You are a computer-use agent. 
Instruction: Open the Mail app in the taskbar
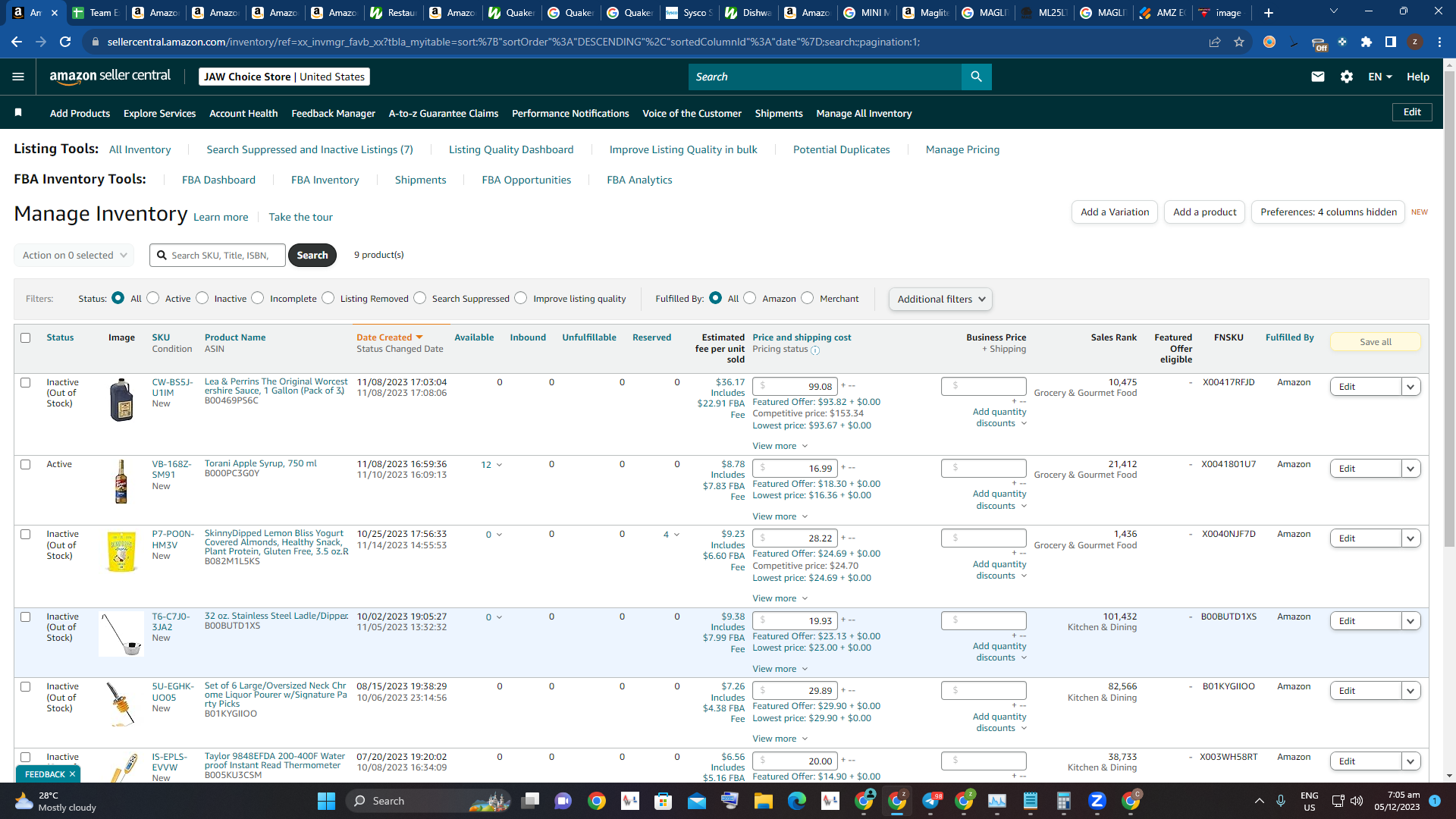[x=697, y=801]
